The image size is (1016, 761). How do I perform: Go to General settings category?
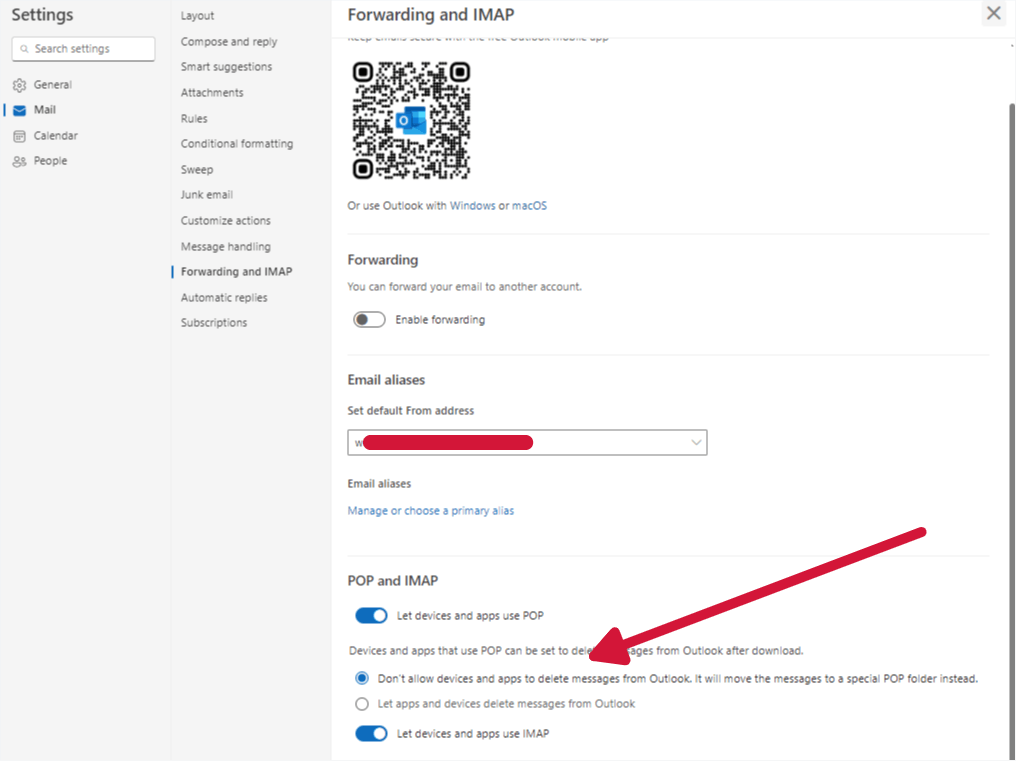click(x=52, y=85)
